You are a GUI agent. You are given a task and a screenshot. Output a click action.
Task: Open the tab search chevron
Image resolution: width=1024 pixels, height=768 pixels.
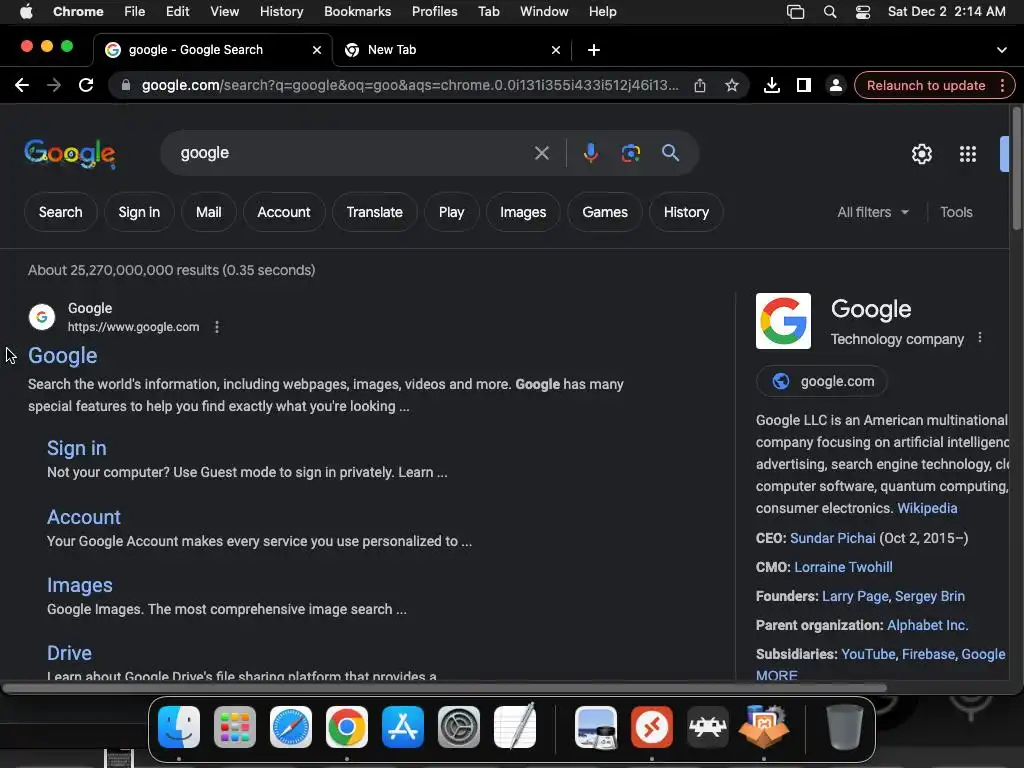pyautogui.click(x=1002, y=50)
